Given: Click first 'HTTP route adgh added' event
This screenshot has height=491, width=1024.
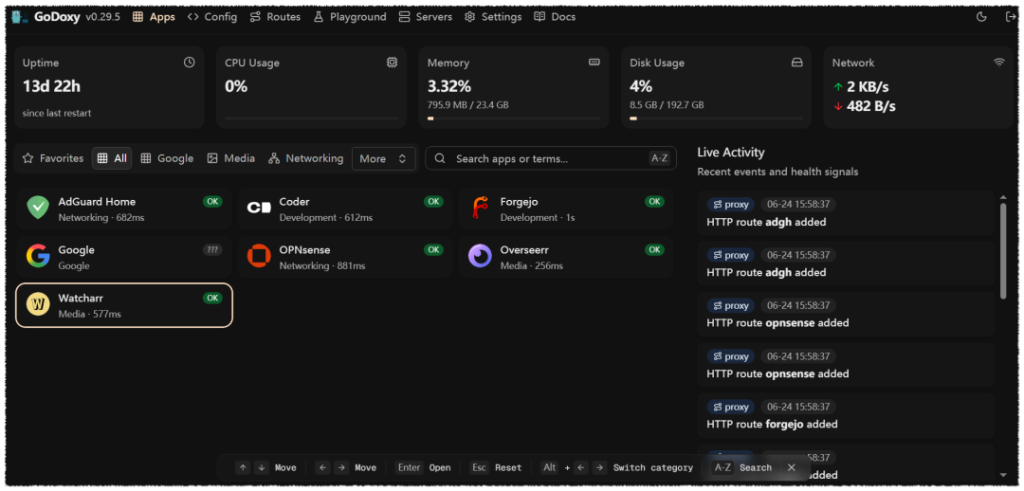Looking at the screenshot, I should pos(846,214).
